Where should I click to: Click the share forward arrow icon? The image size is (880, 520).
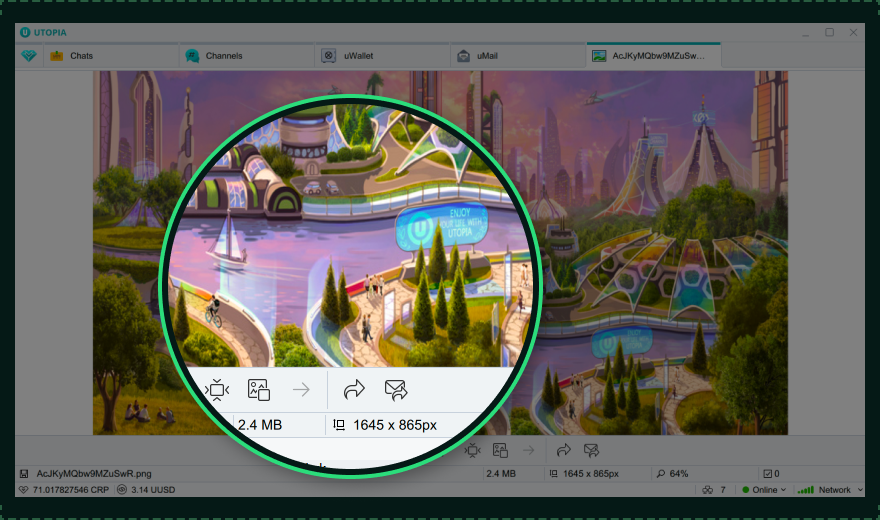563,450
